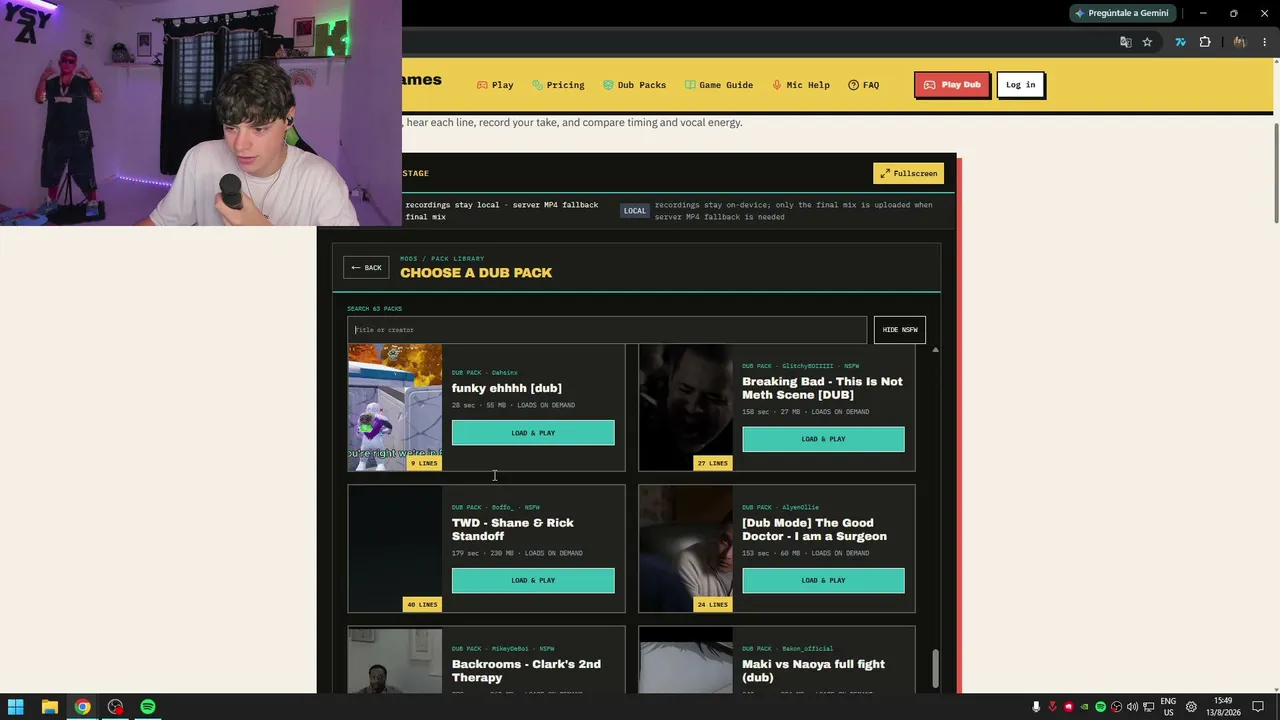The width and height of the screenshot is (1280, 720).
Task: Go Back from the pack library
Action: (366, 268)
